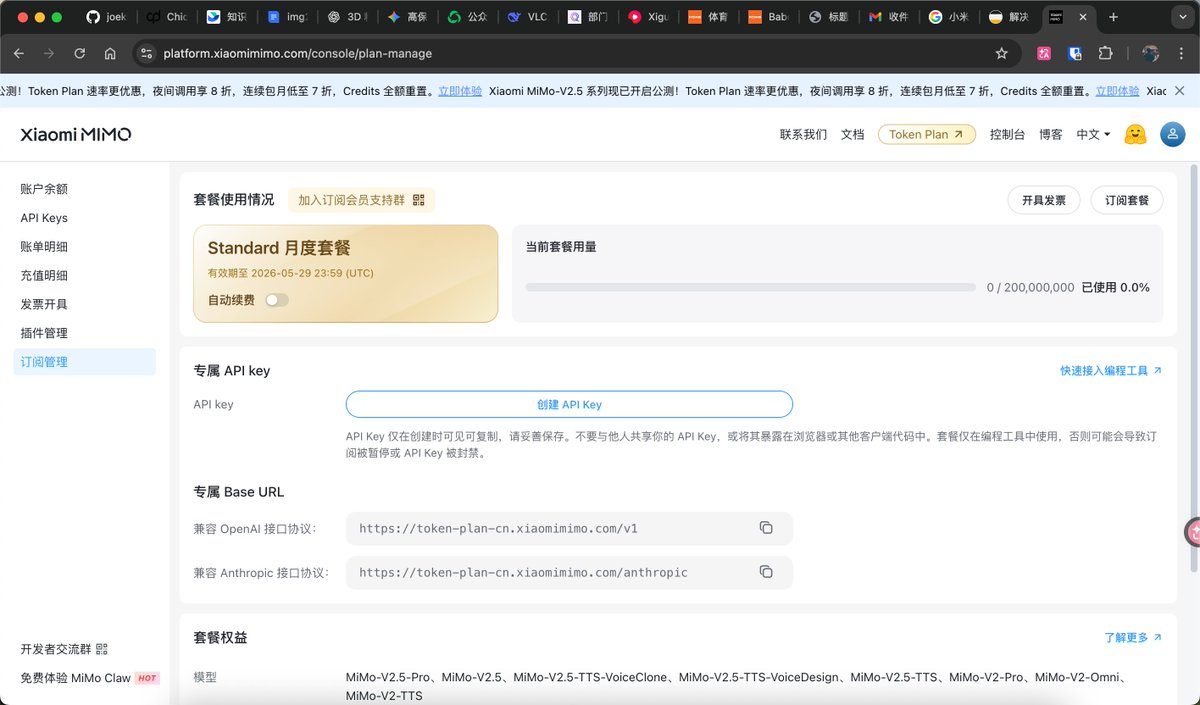Open the Extensions puzzle piece menu
This screenshot has height=705, width=1200.
tap(1105, 53)
